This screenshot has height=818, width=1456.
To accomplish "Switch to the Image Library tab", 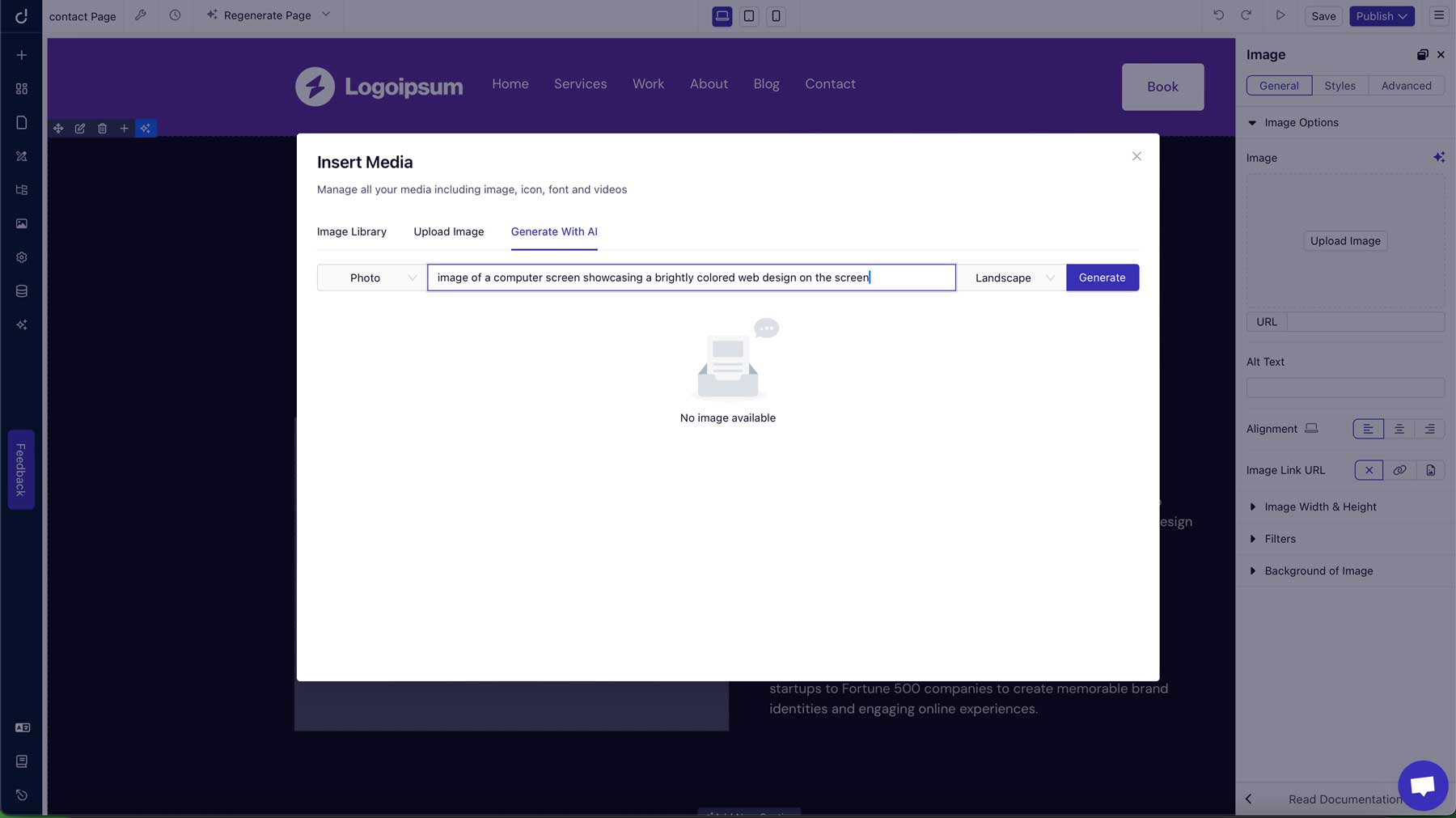I will coord(351,231).
